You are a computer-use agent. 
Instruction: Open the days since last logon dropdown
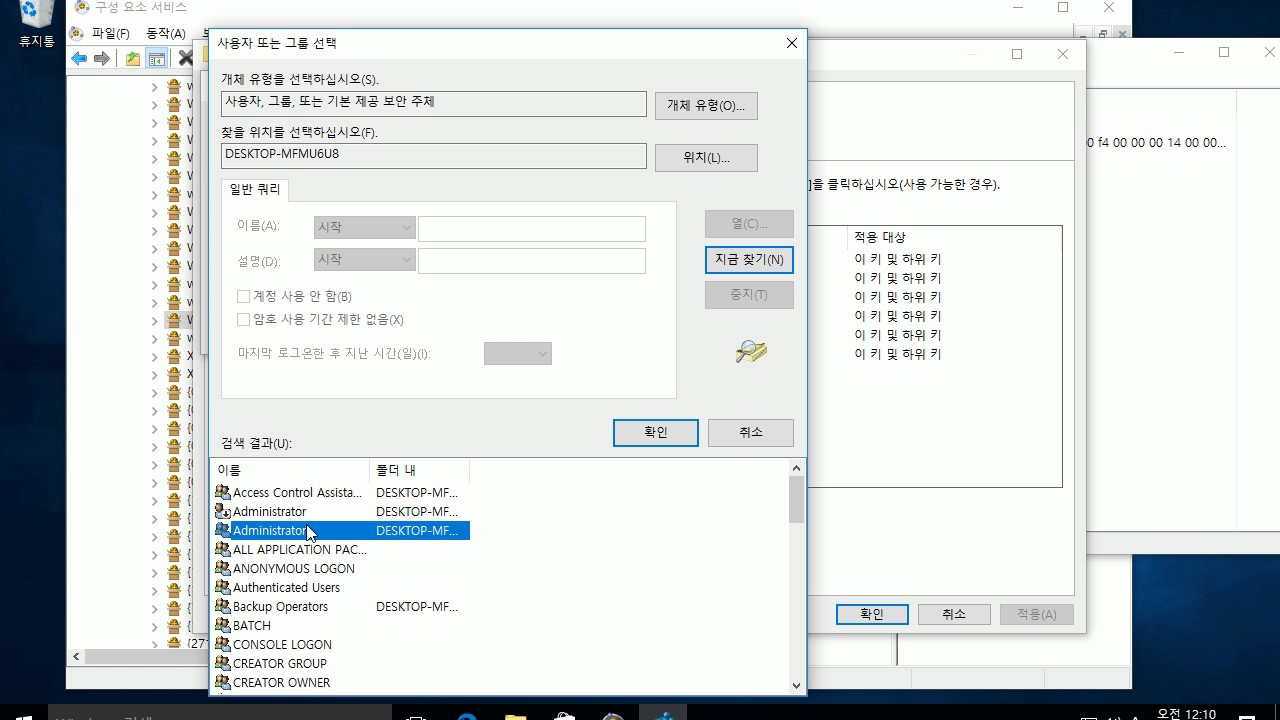tap(517, 353)
